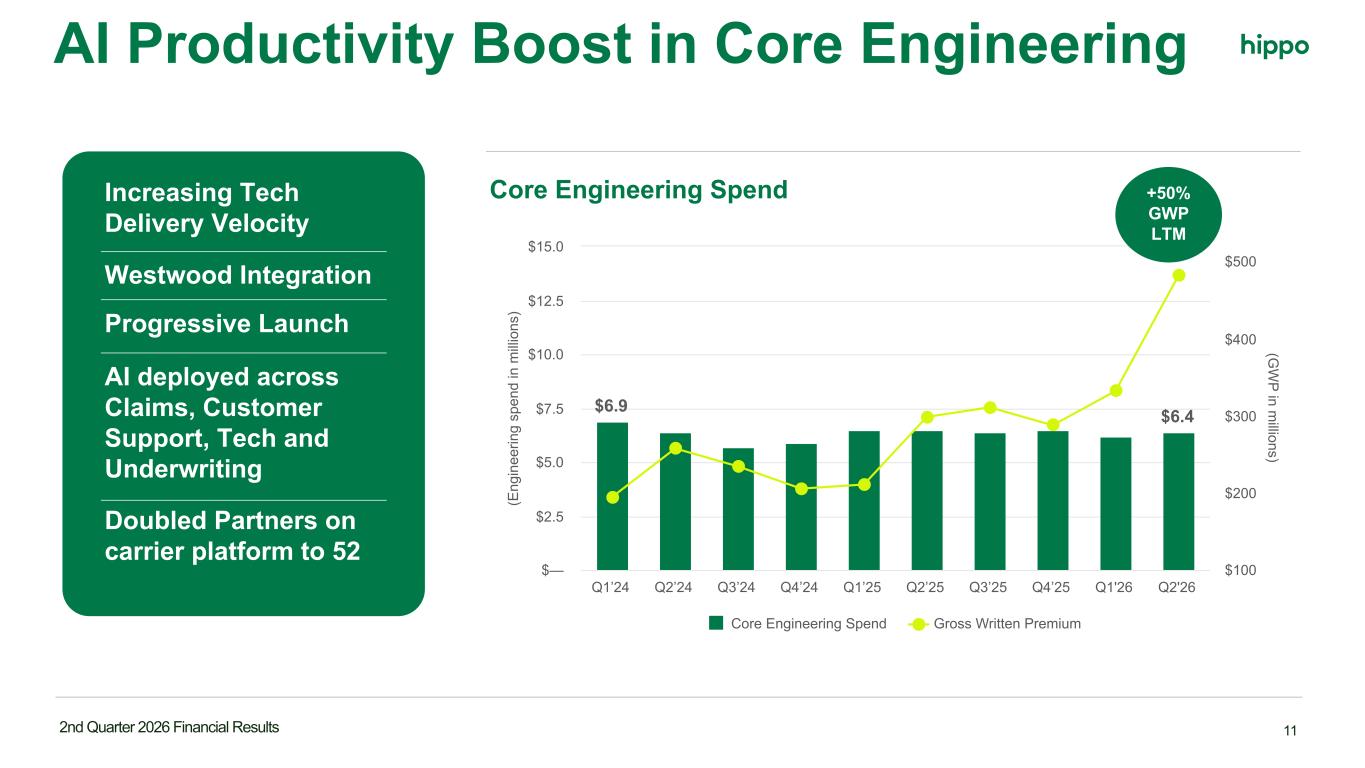The image size is (1365, 768).
Task: Select the Q2'25 engineering spend bar
Action: (927, 500)
